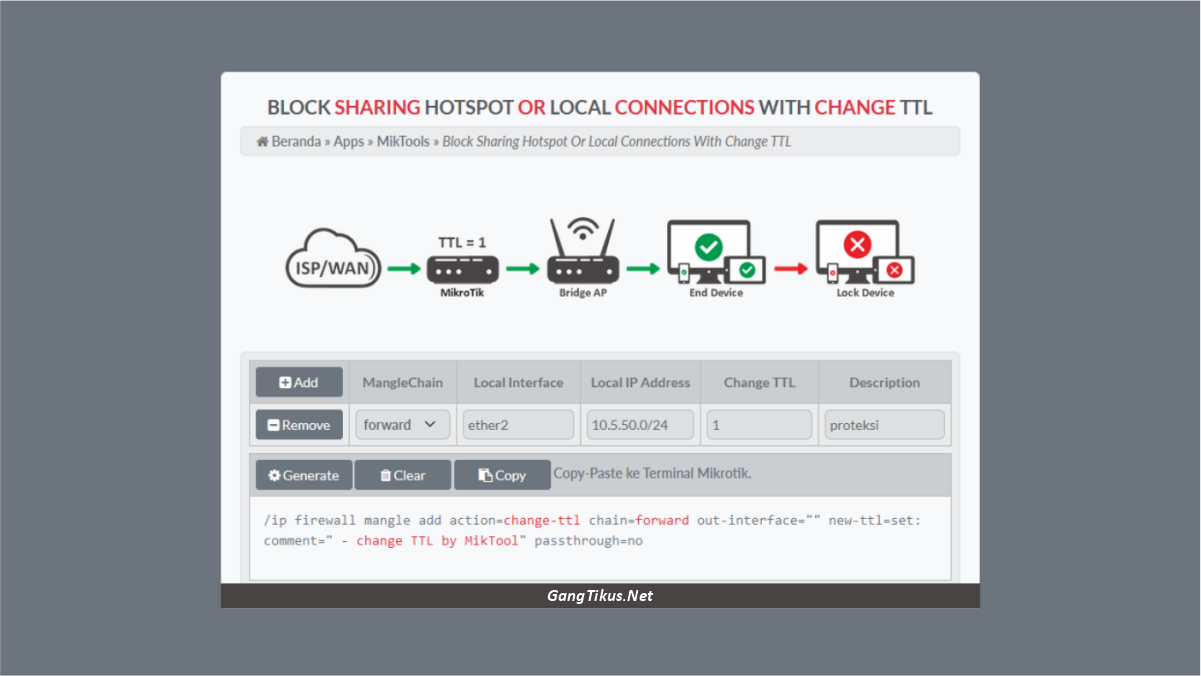Select the ether2 Local Interface field
The width and height of the screenshot is (1201, 676).
click(x=518, y=424)
